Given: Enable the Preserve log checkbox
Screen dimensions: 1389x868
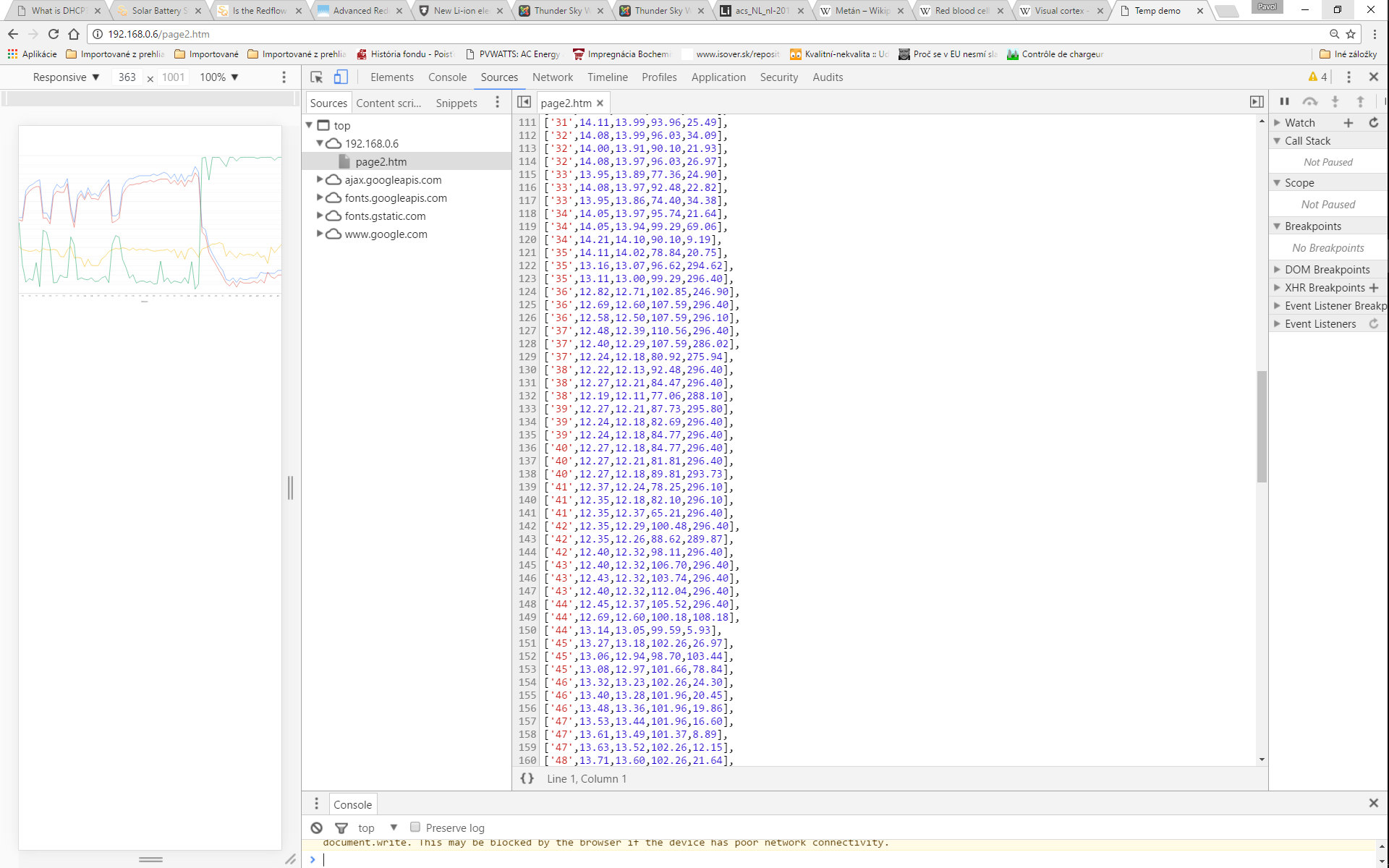Looking at the screenshot, I should [415, 827].
